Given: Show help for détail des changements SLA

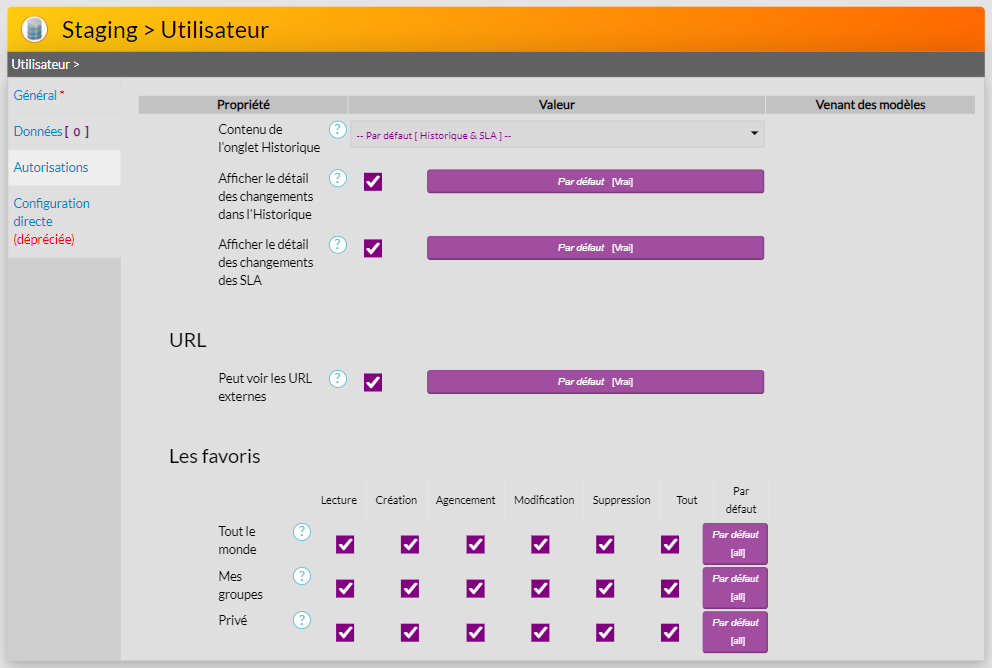Looking at the screenshot, I should (x=338, y=244).
